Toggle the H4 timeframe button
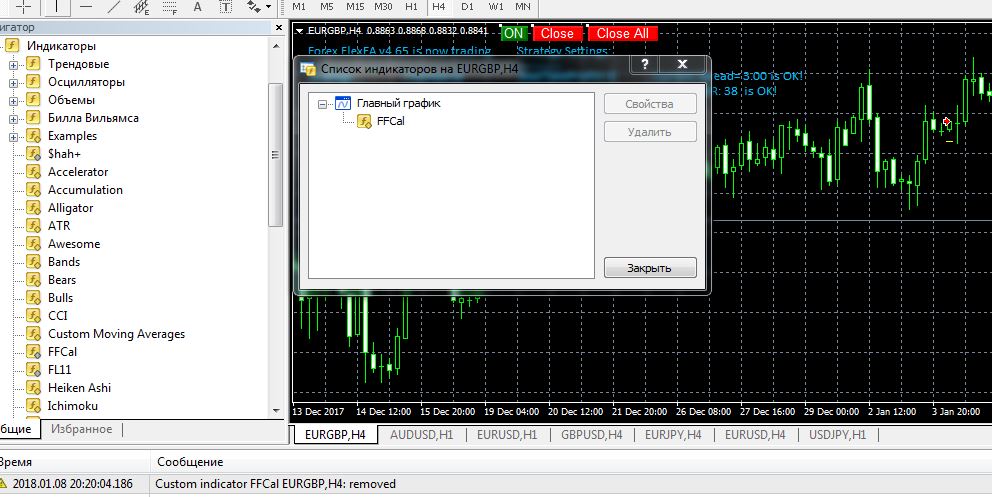The image size is (992, 497). tap(439, 6)
